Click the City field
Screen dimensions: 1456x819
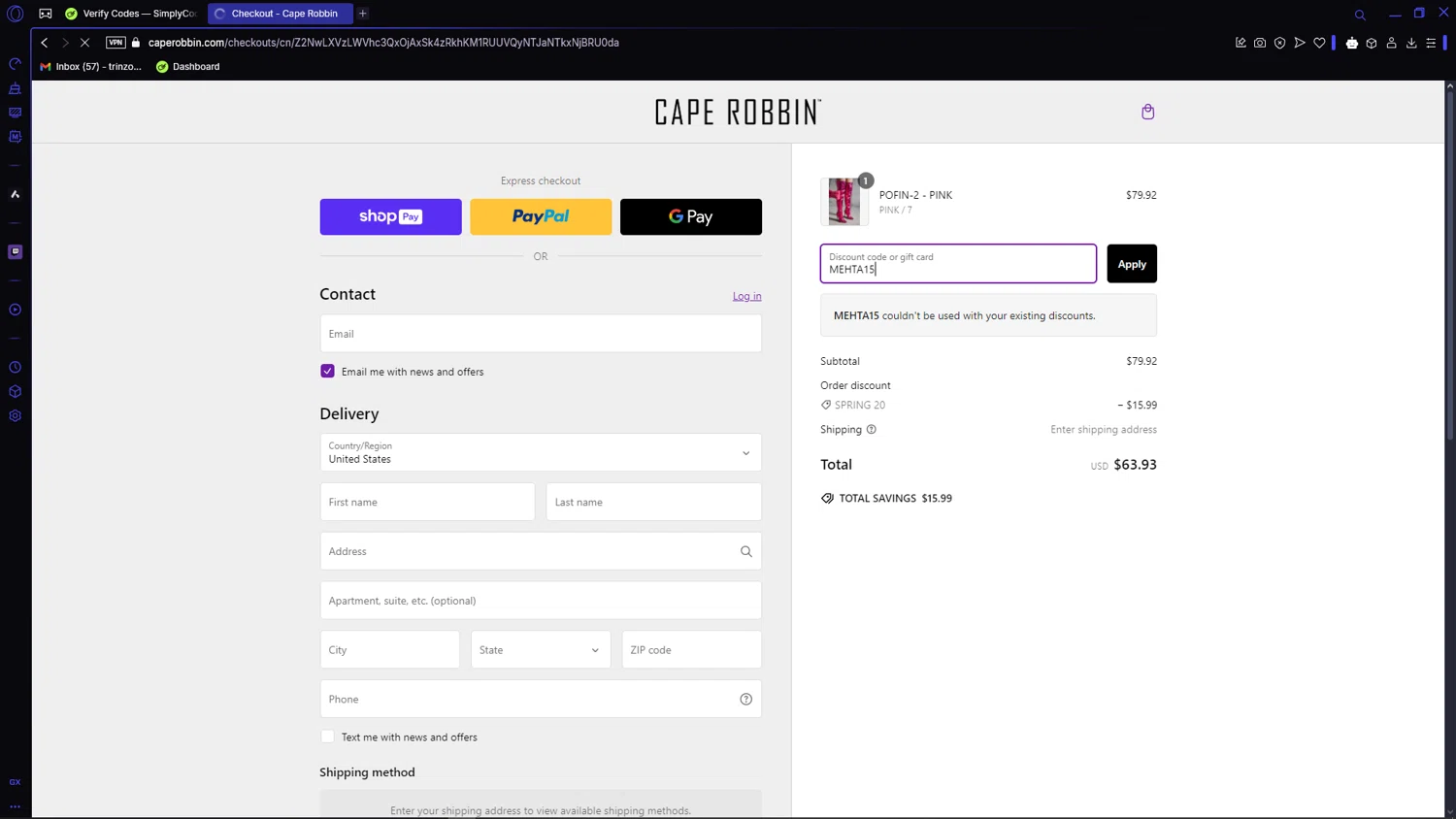pyautogui.click(x=389, y=650)
